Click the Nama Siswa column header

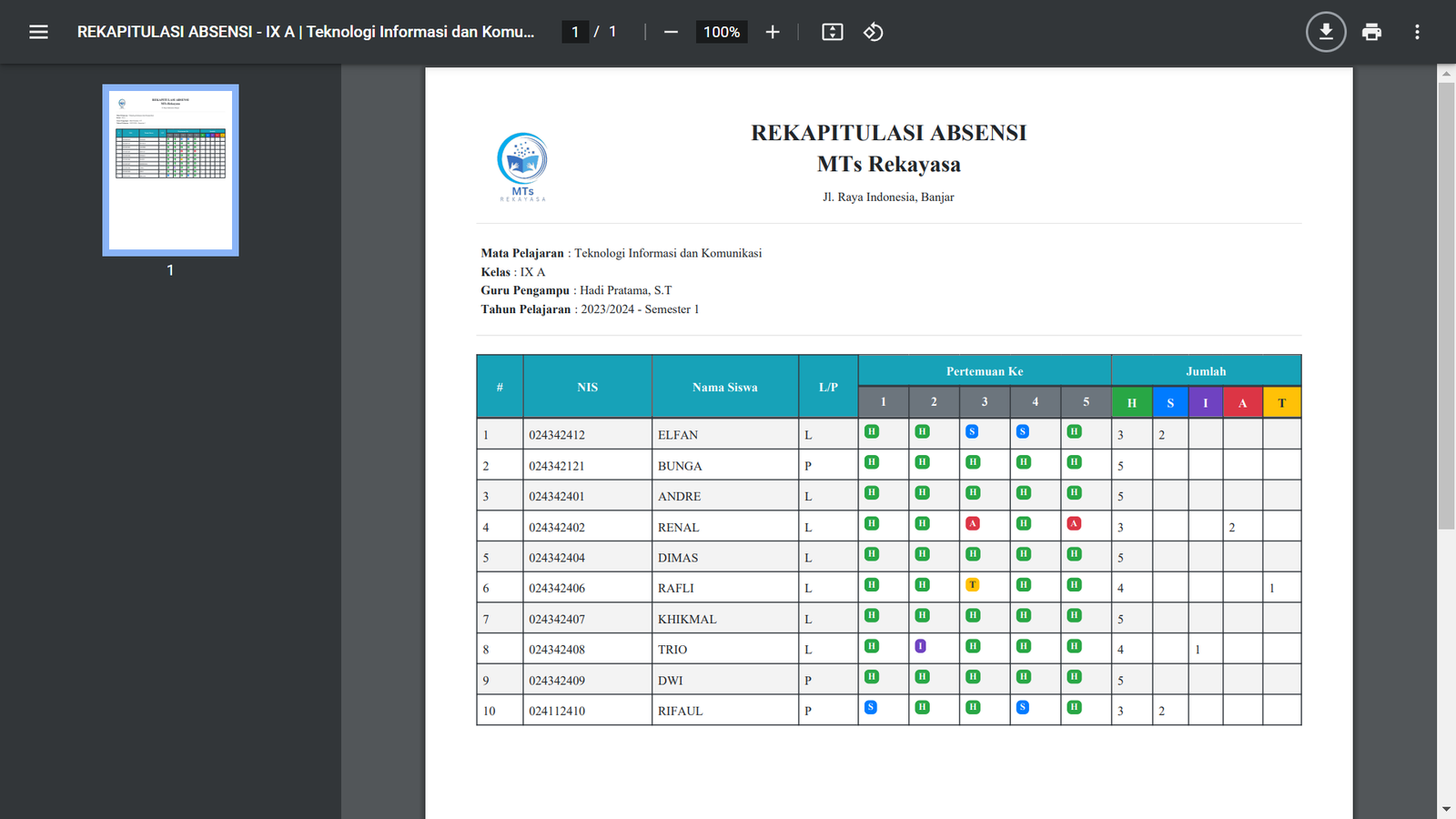click(724, 387)
